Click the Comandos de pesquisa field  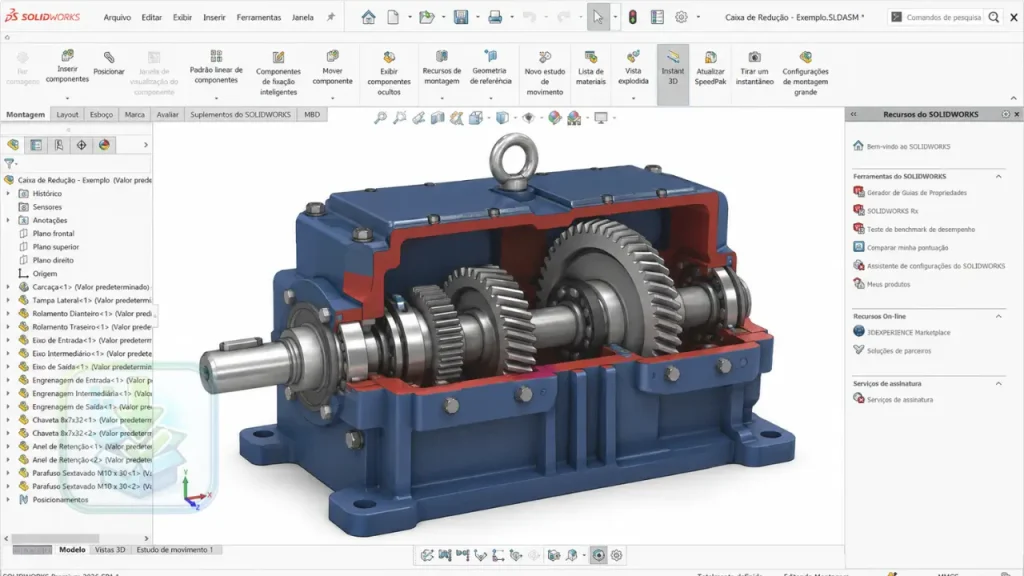click(x=944, y=18)
